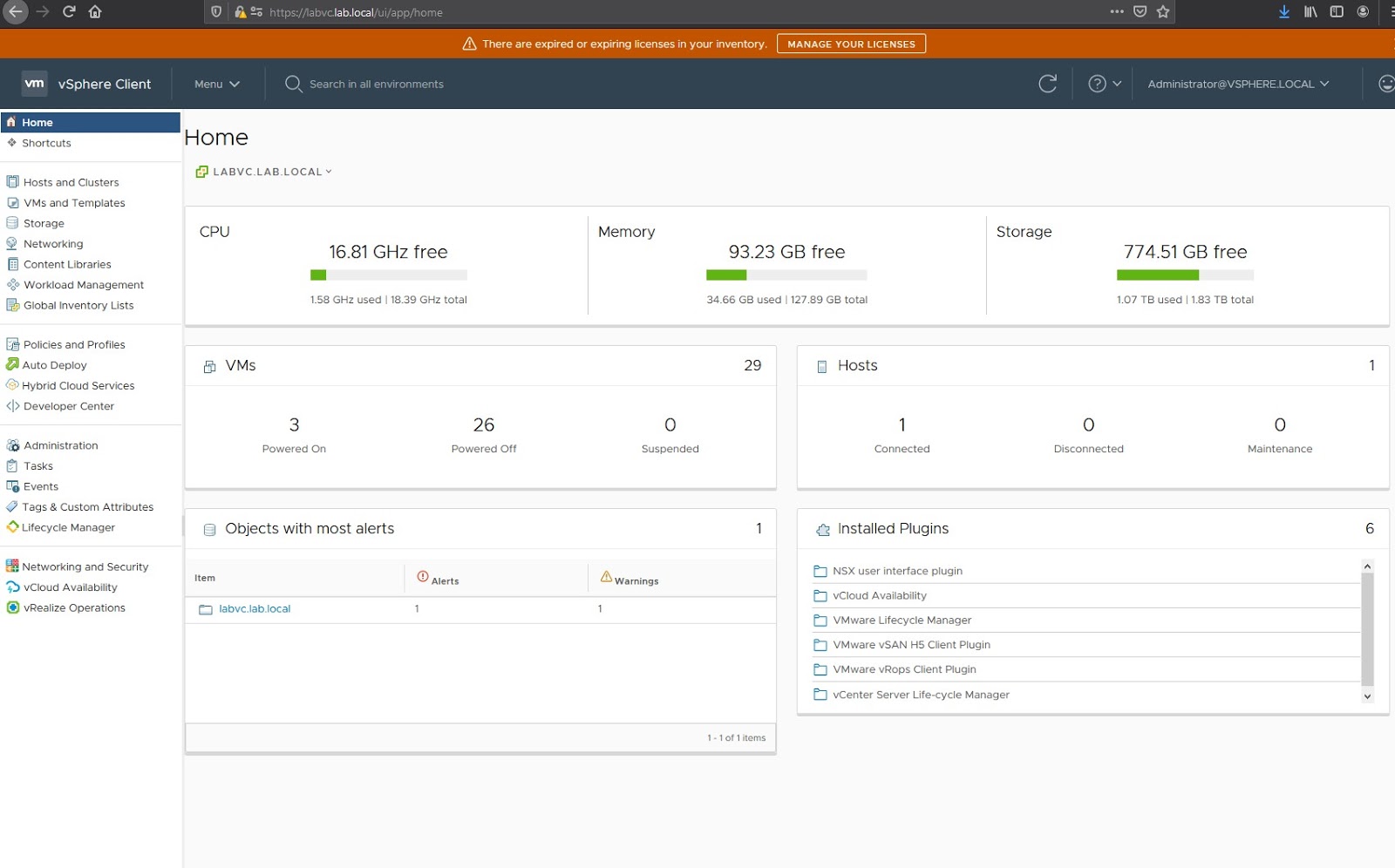1395x868 pixels.
Task: Click the Hosts and Clusters icon
Action: [x=12, y=182]
